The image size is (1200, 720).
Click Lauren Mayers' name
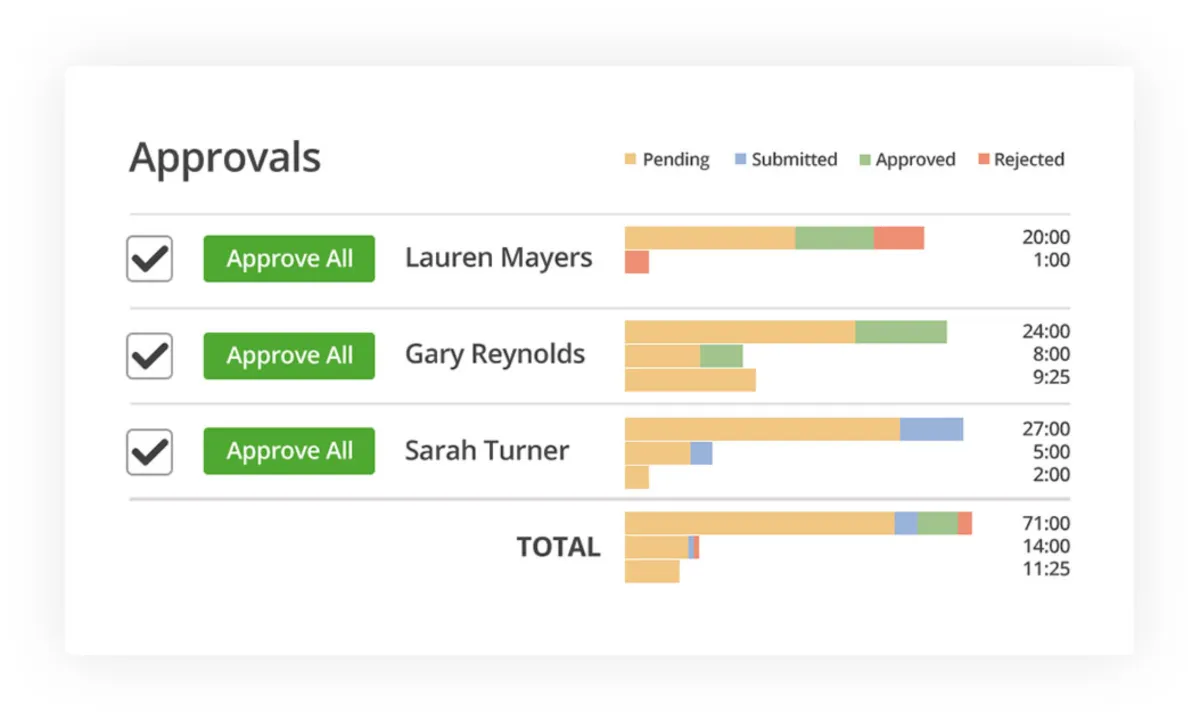point(498,258)
